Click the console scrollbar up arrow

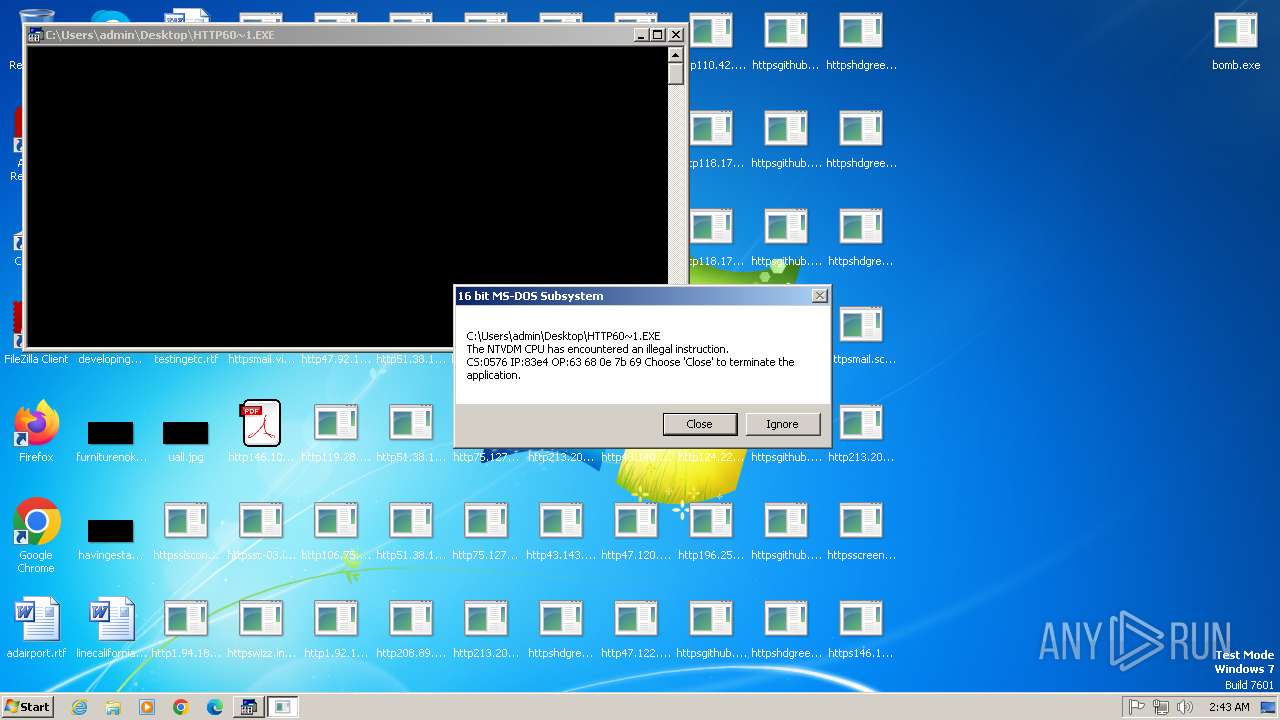(676, 54)
